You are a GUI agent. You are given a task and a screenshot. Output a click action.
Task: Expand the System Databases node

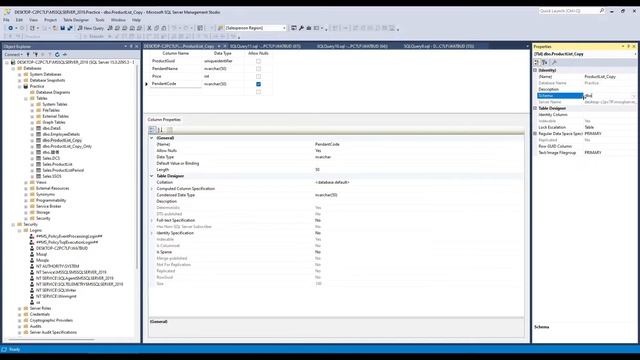point(20,75)
